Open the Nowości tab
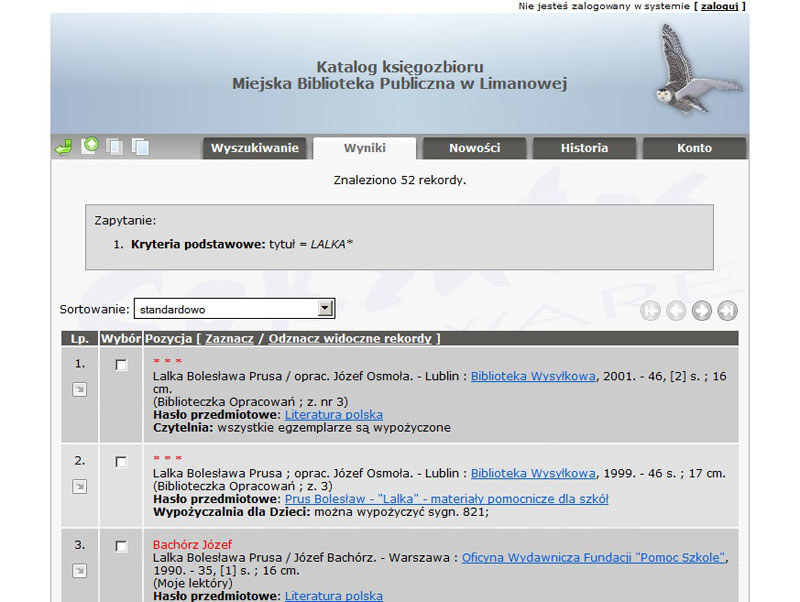 tap(474, 148)
